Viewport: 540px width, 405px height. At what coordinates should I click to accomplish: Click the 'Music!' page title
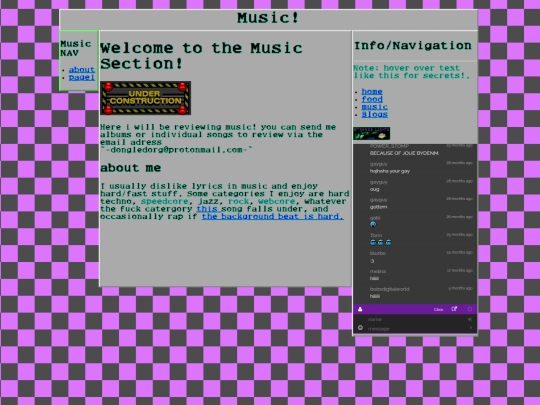point(268,18)
